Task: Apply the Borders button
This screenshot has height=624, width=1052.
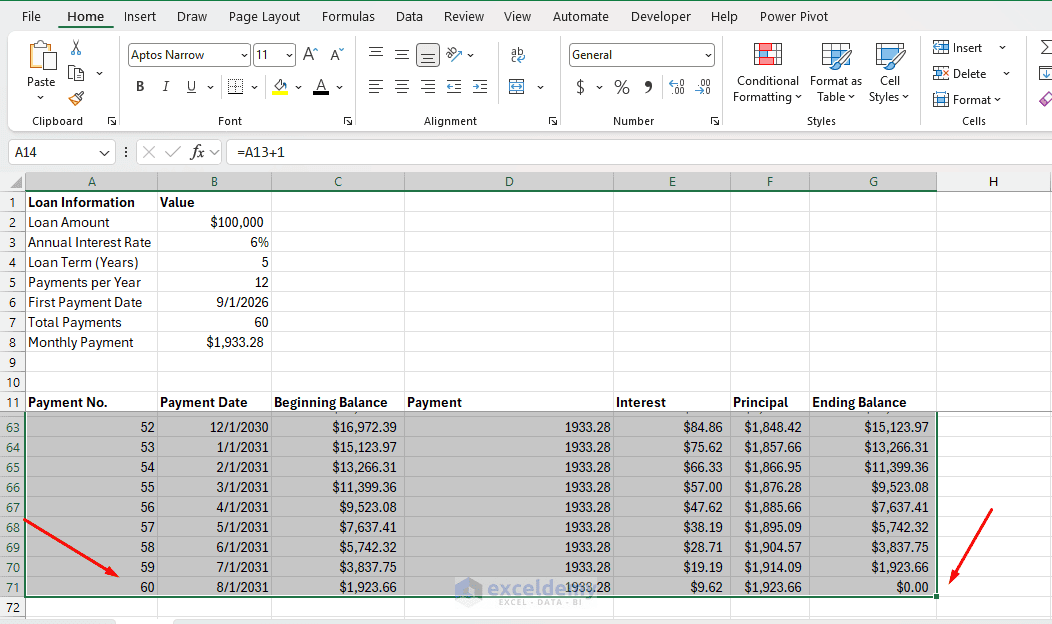Action: click(235, 87)
